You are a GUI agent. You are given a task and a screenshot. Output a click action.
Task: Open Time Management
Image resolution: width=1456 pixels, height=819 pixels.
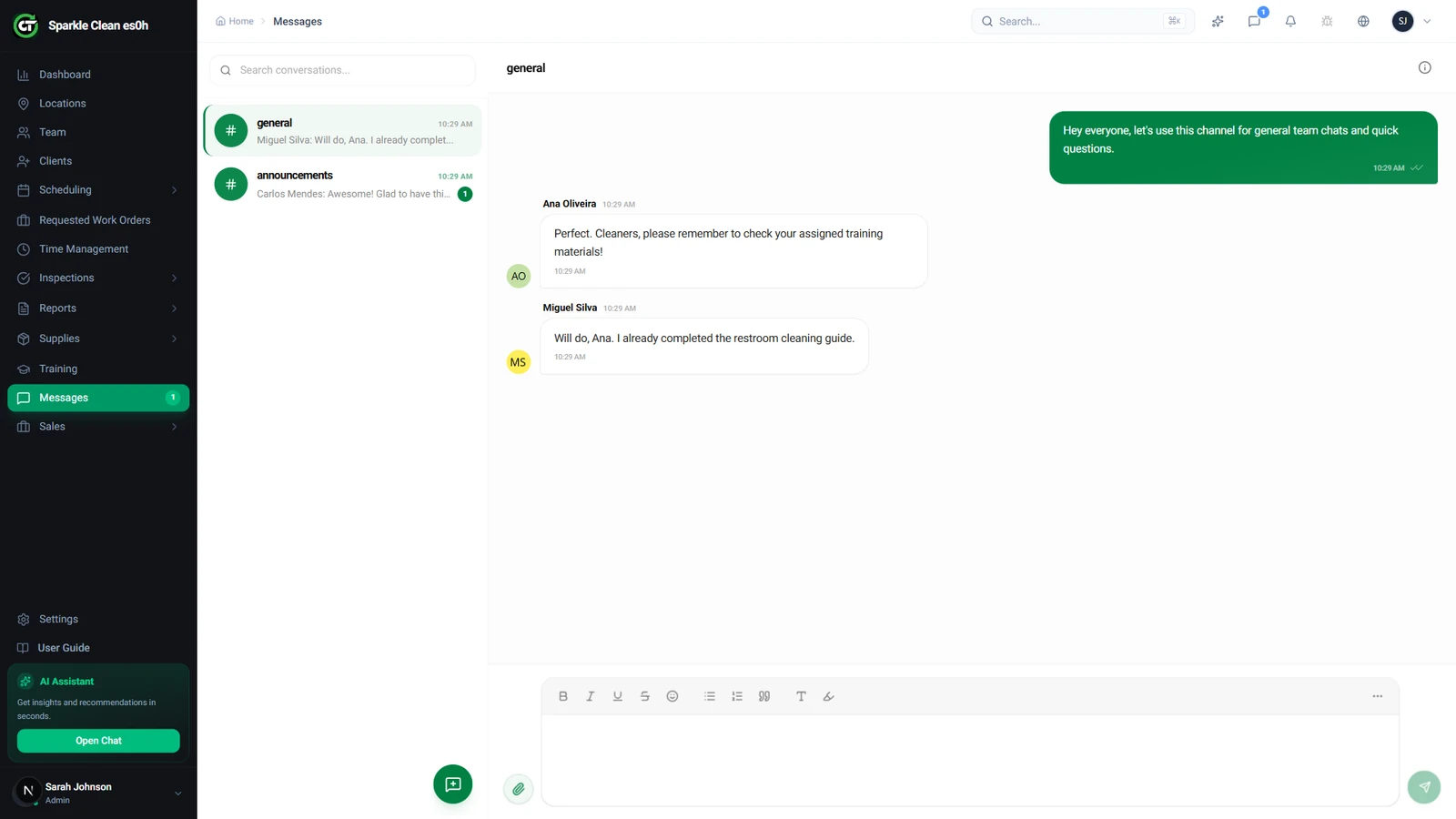click(x=98, y=249)
